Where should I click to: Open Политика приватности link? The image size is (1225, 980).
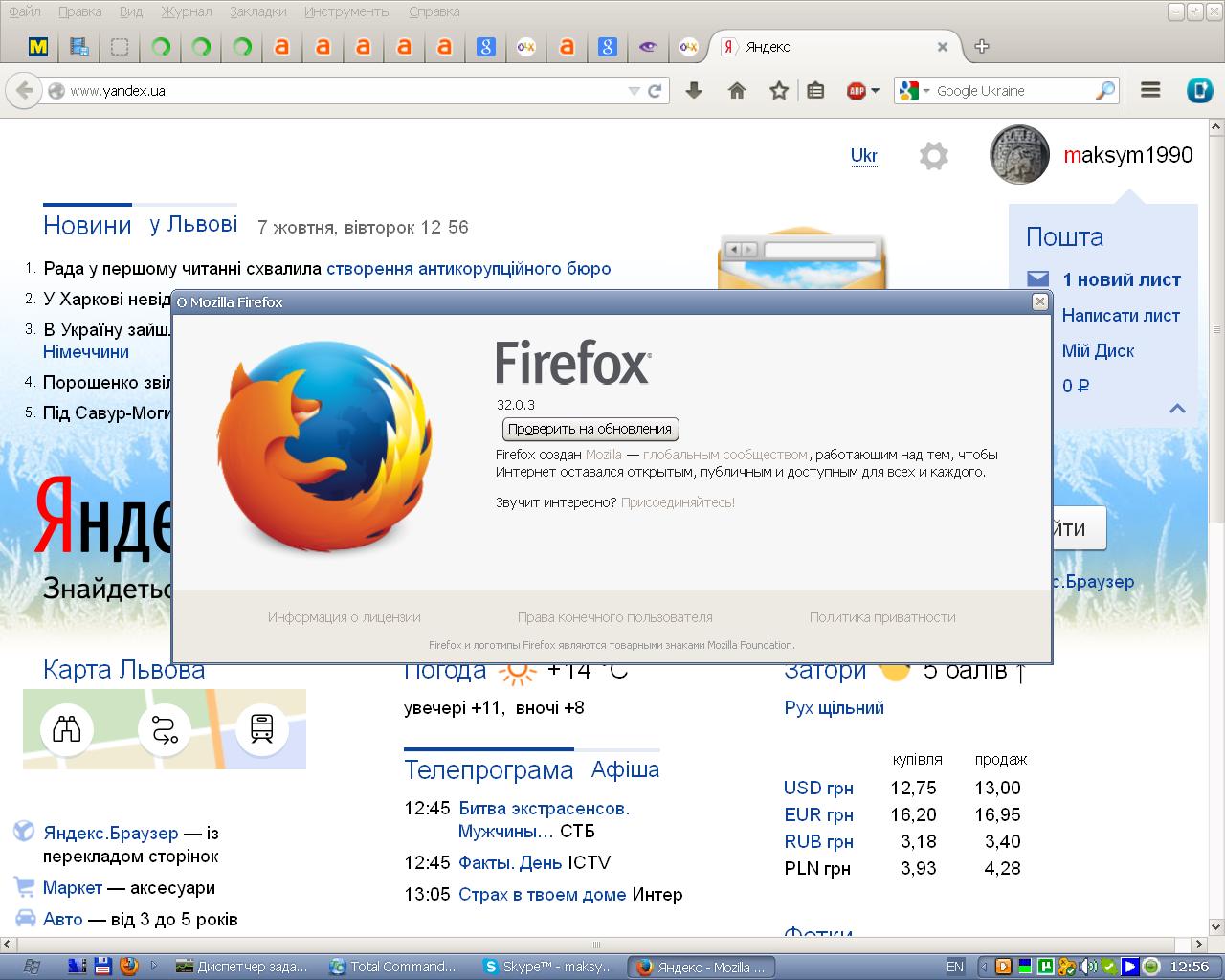882,617
